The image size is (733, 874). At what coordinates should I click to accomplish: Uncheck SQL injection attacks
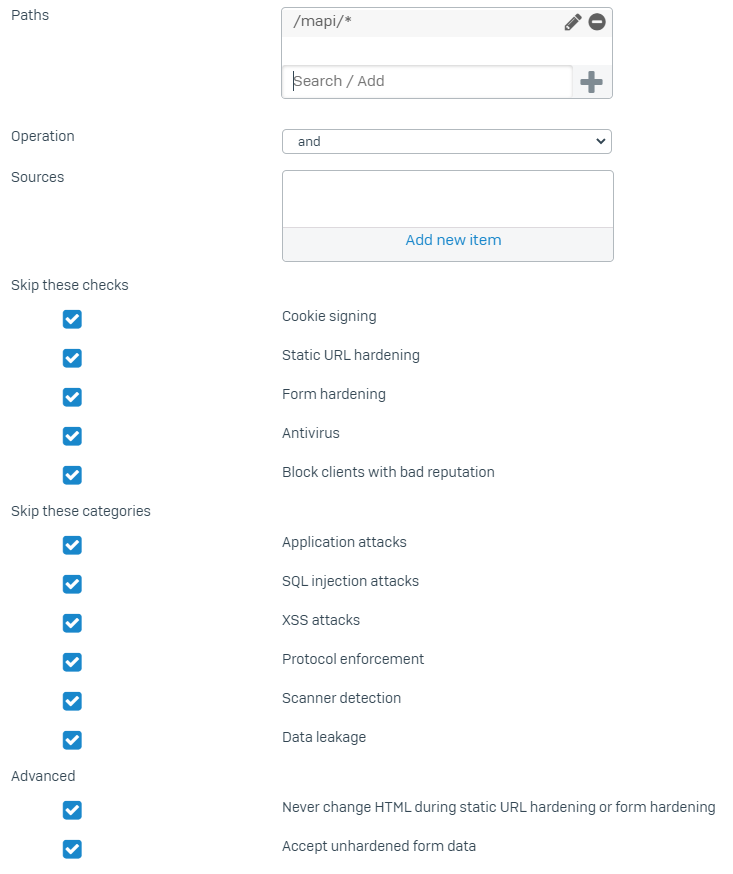(x=72, y=584)
